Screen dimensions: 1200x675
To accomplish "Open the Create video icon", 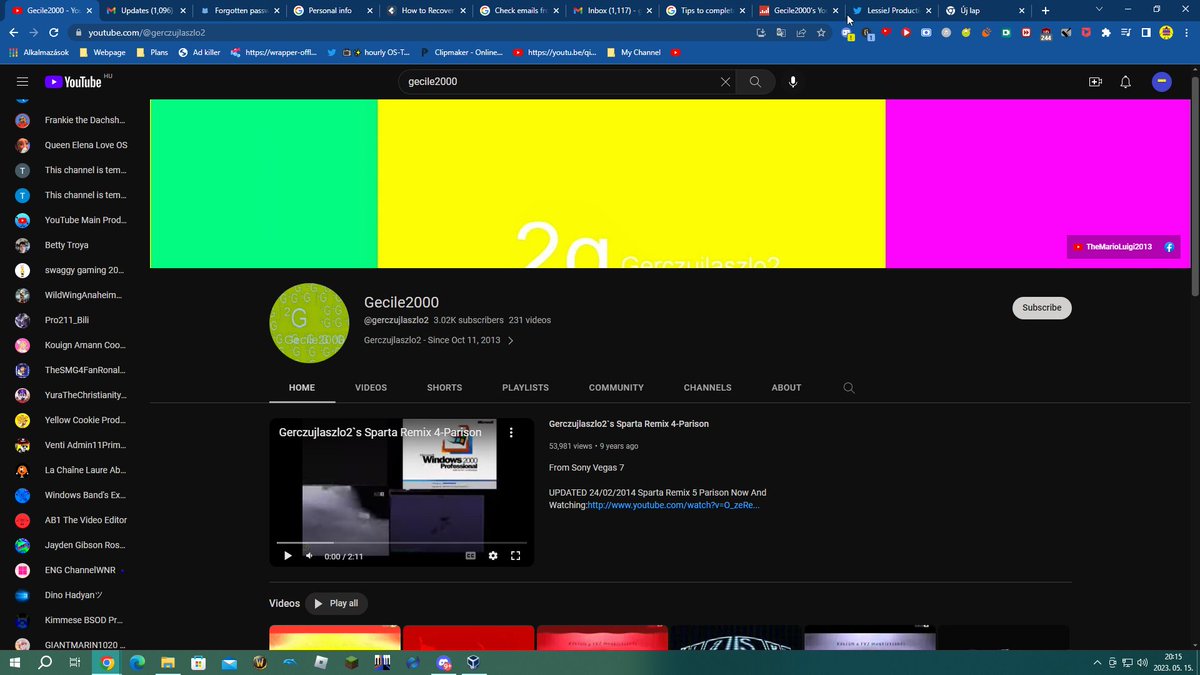I will (1095, 82).
